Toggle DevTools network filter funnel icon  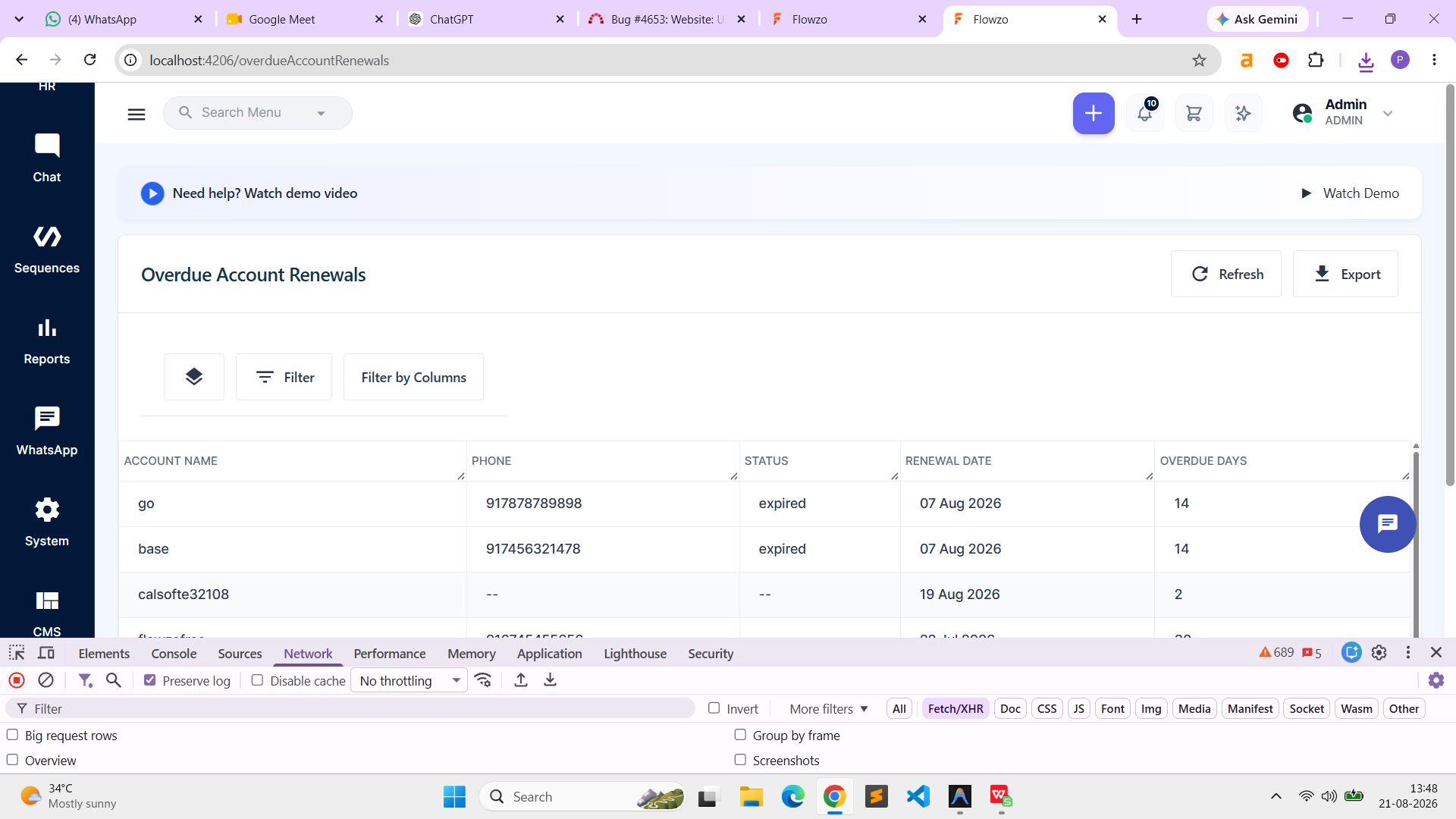coord(85,680)
